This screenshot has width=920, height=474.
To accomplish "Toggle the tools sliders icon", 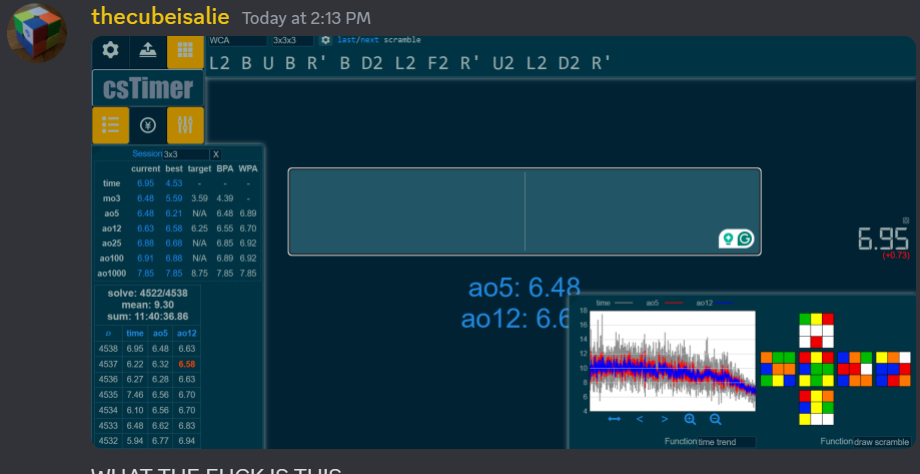I will tap(185, 125).
